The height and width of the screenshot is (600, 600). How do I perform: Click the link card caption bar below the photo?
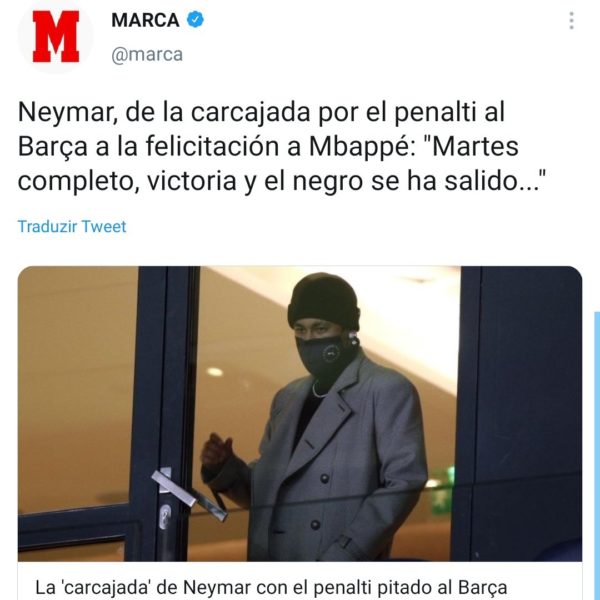coord(300,581)
